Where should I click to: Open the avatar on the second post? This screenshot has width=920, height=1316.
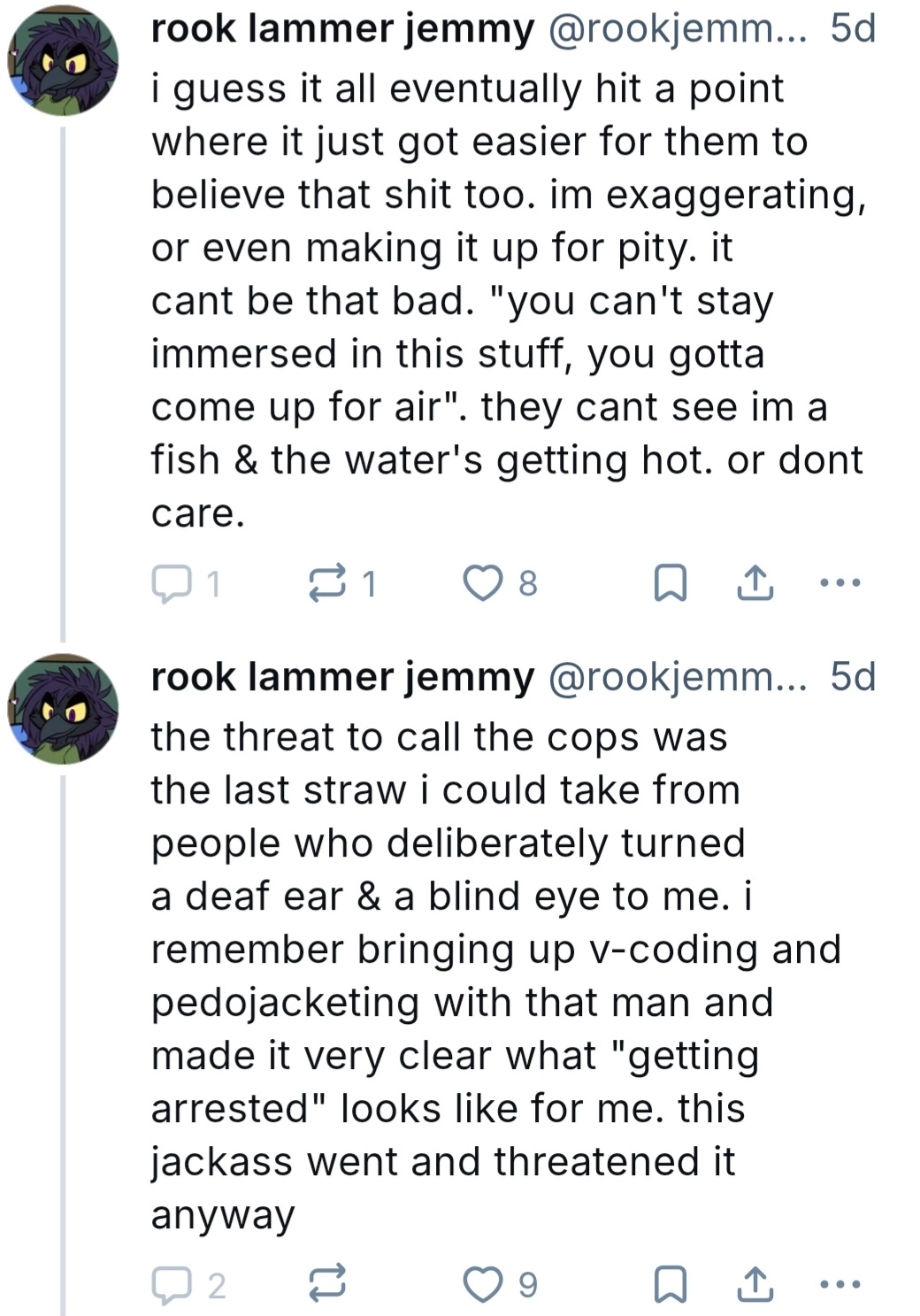pyautogui.click(x=63, y=709)
